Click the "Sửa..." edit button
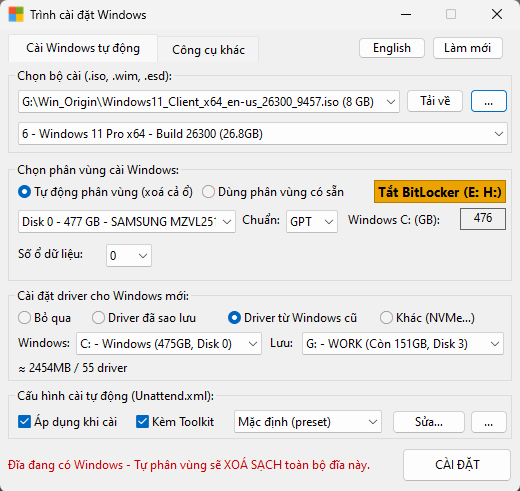This screenshot has width=520, height=491. [x=429, y=422]
